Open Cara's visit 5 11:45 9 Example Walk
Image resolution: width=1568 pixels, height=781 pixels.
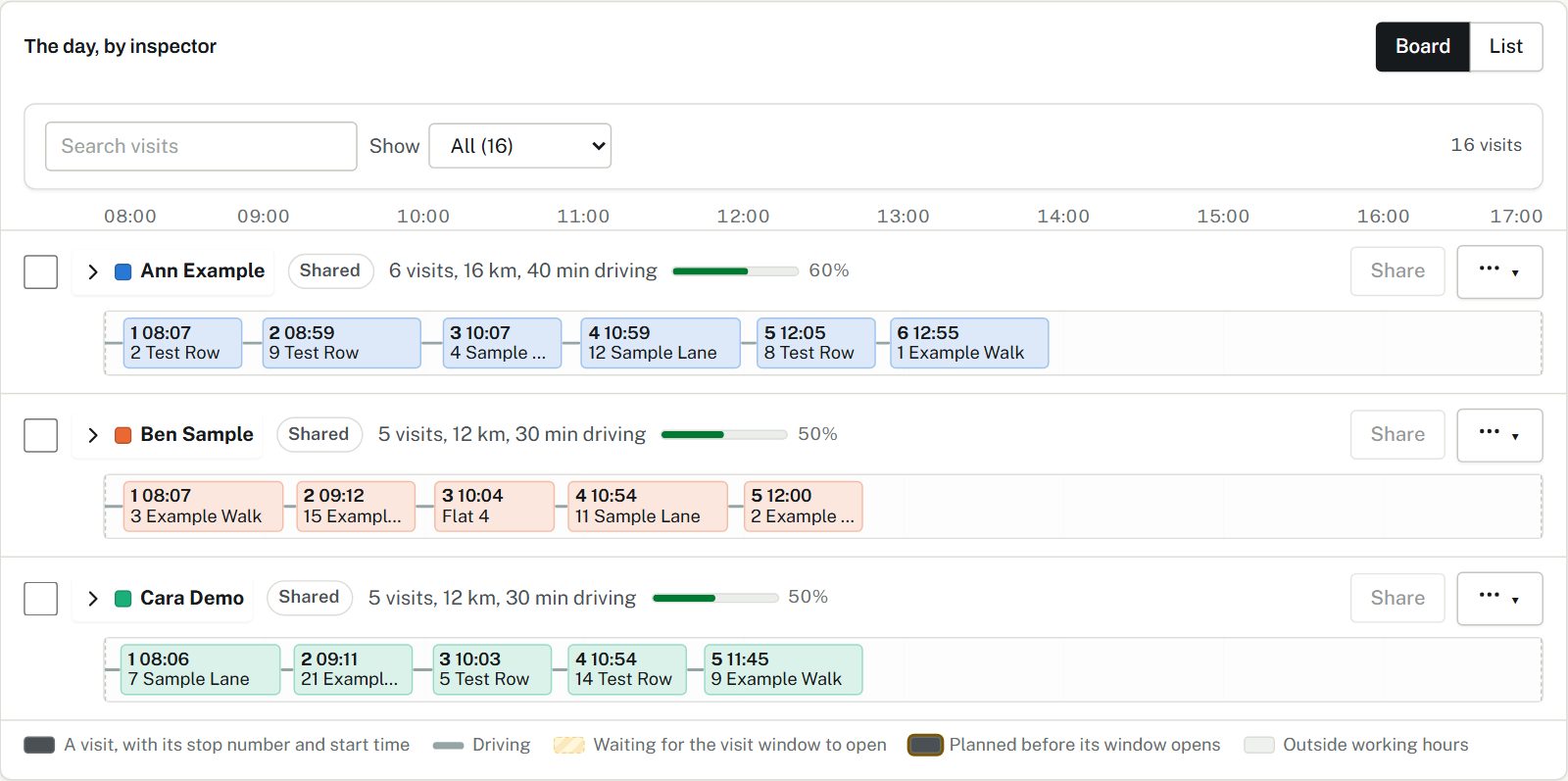tap(783, 669)
